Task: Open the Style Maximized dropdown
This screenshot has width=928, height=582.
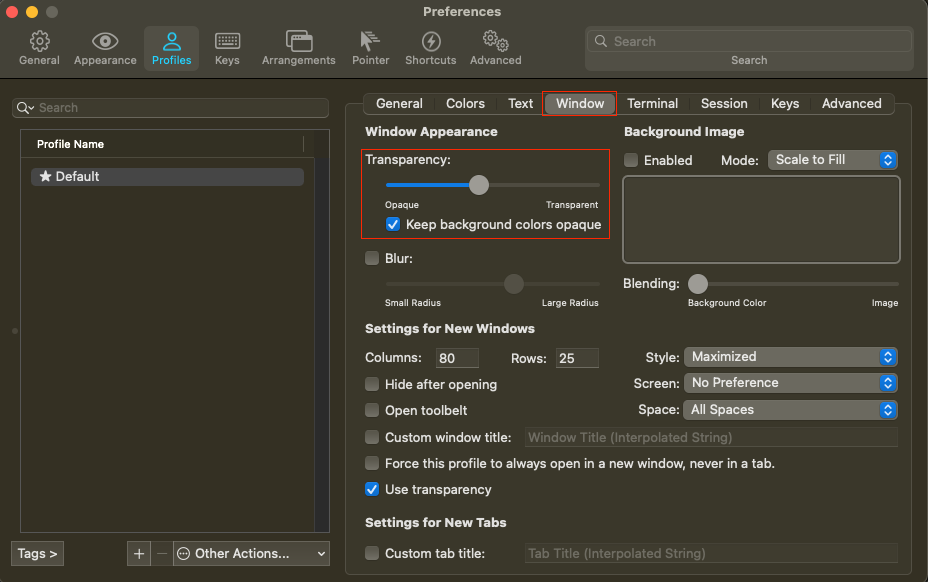Action: tap(791, 357)
